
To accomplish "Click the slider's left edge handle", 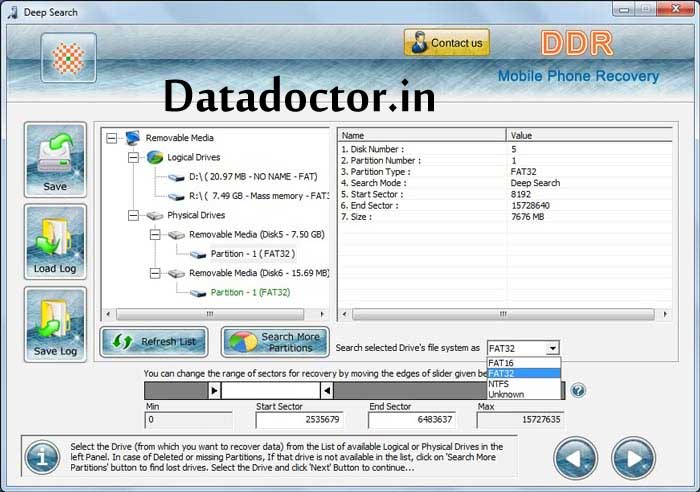I will click(x=214, y=391).
